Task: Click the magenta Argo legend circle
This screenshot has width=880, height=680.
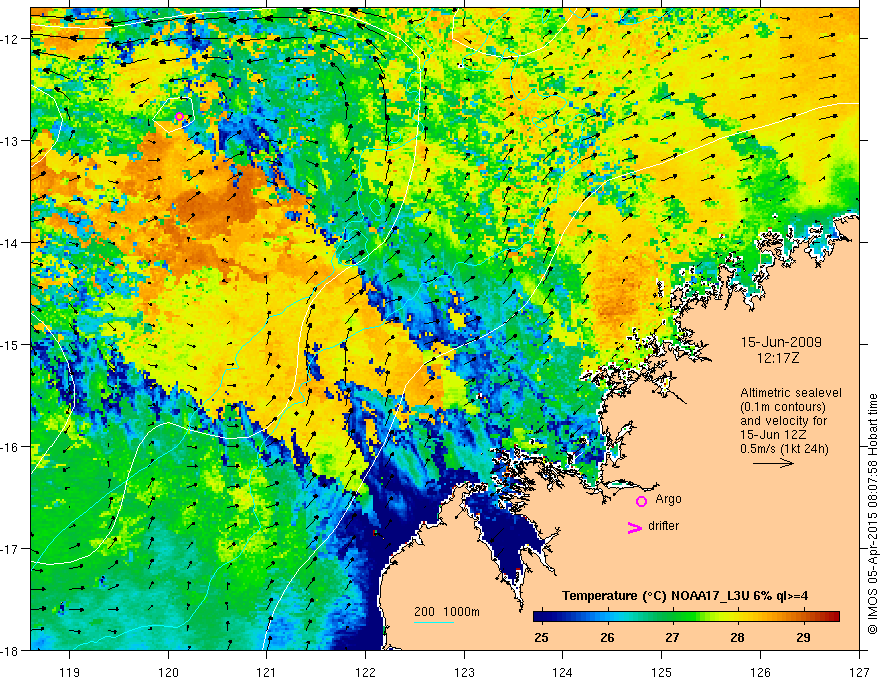Action: click(641, 501)
